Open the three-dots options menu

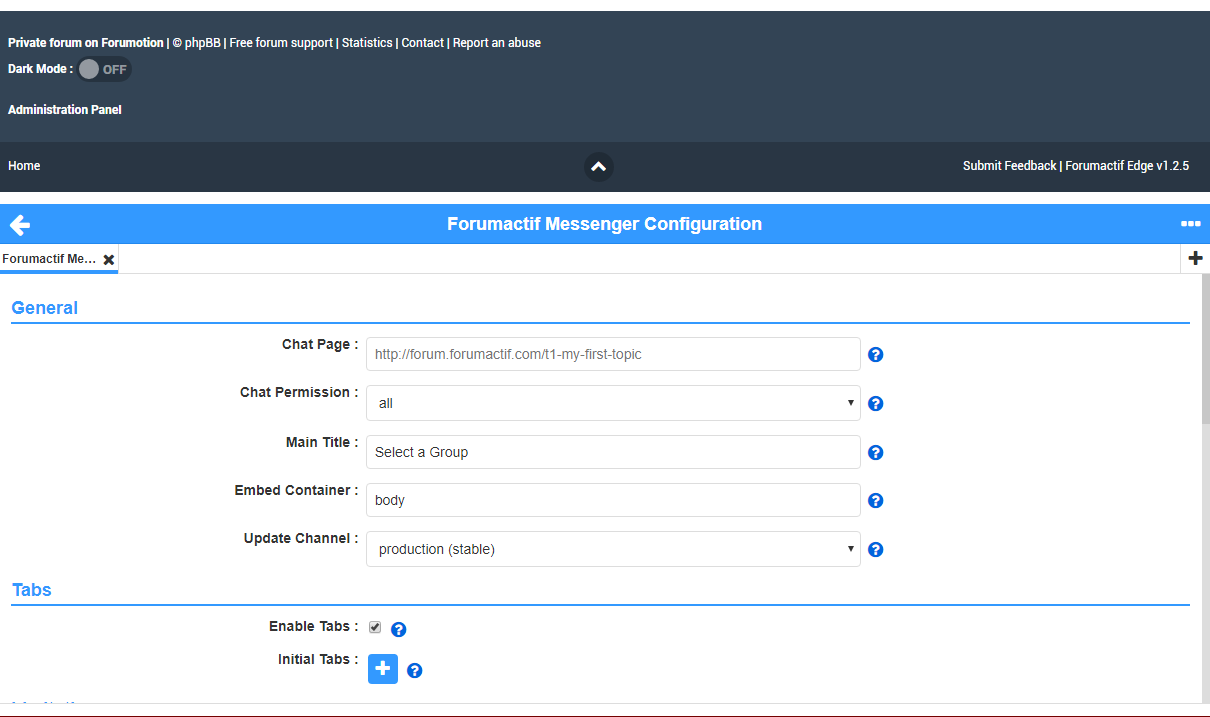1190,224
